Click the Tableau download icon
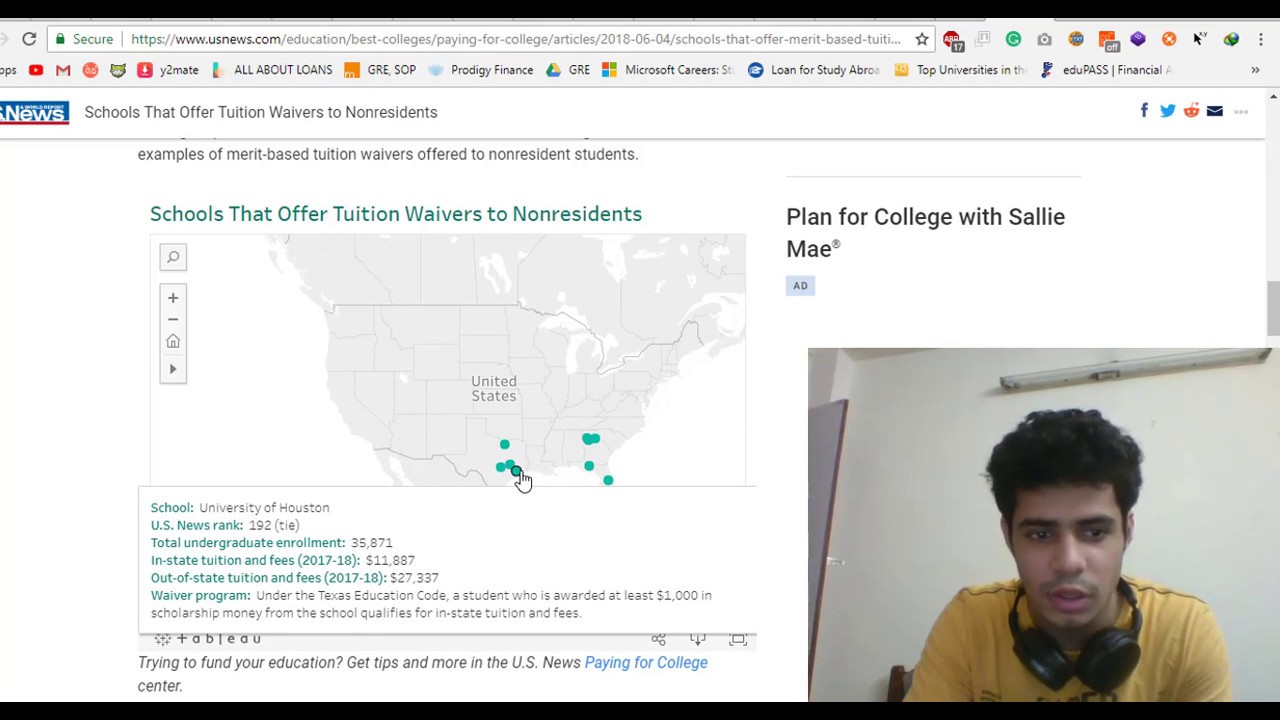Viewport: 1280px width, 720px height. click(x=698, y=639)
